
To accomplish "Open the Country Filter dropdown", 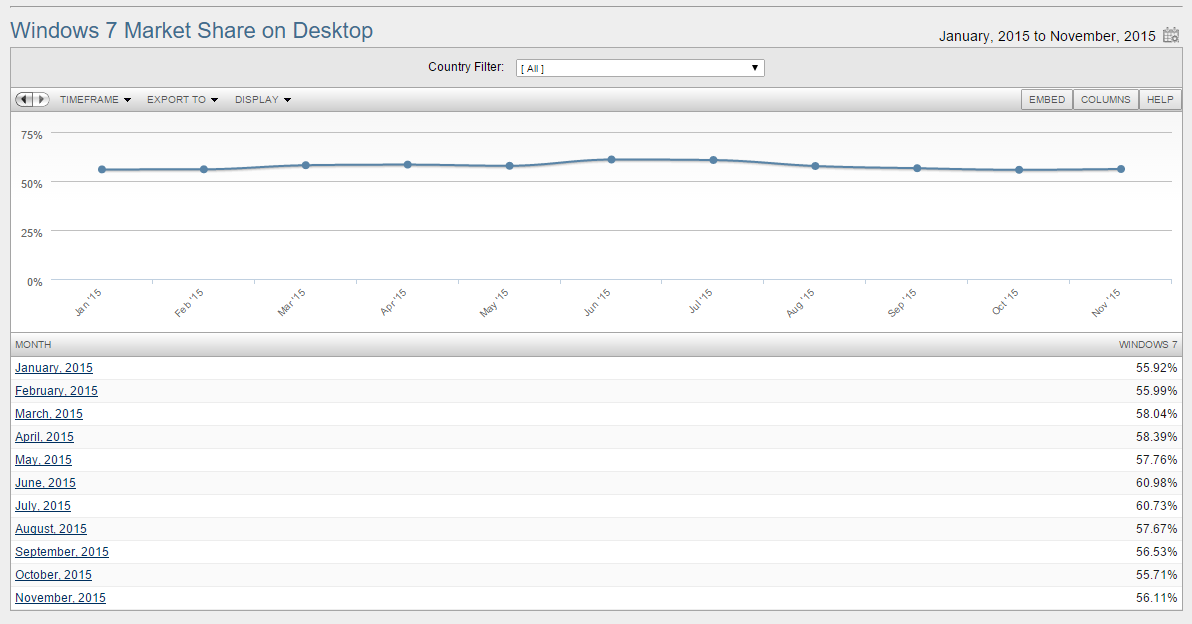I will 640,68.
